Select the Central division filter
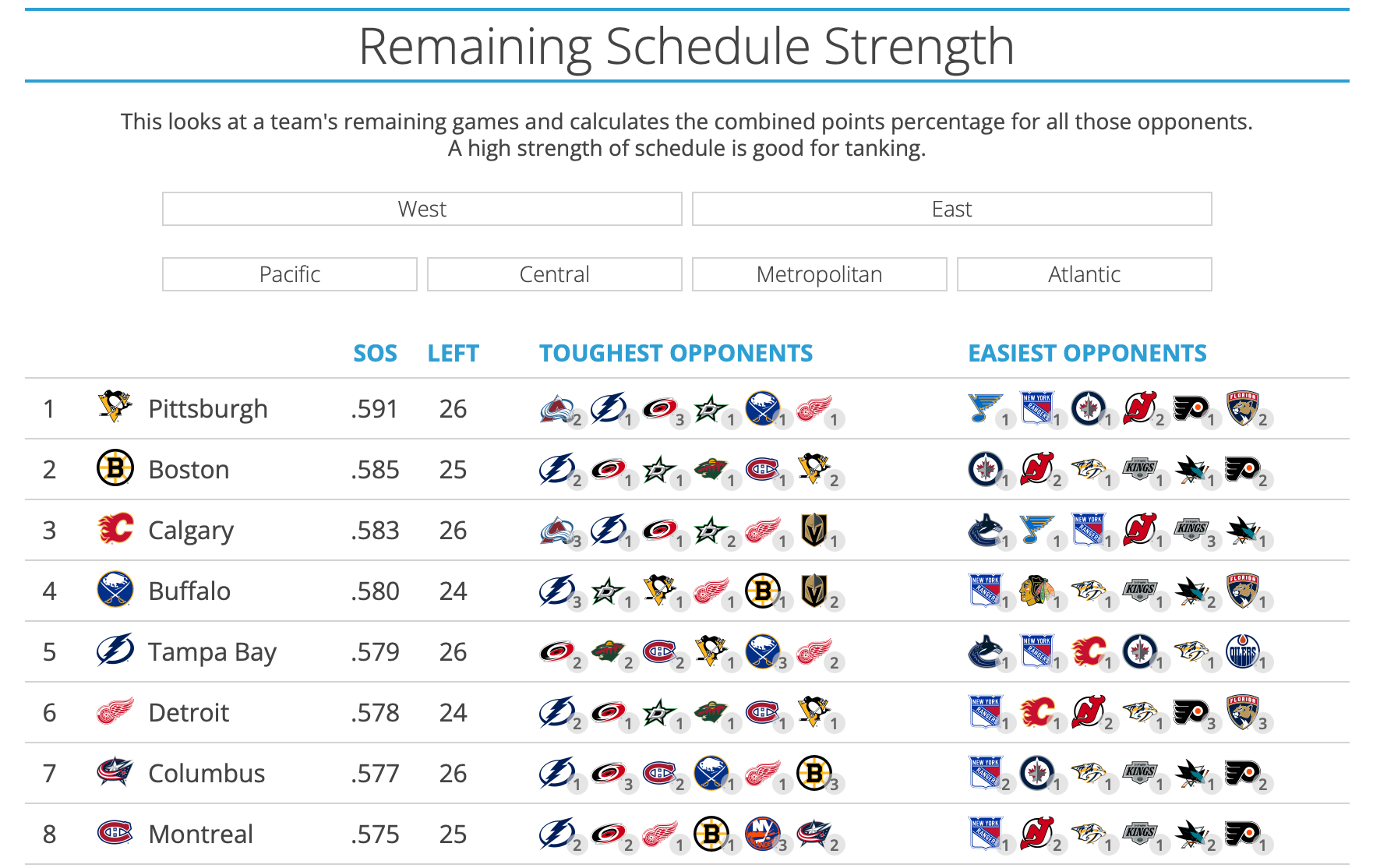Viewport: 1373px width, 868px height. click(554, 274)
